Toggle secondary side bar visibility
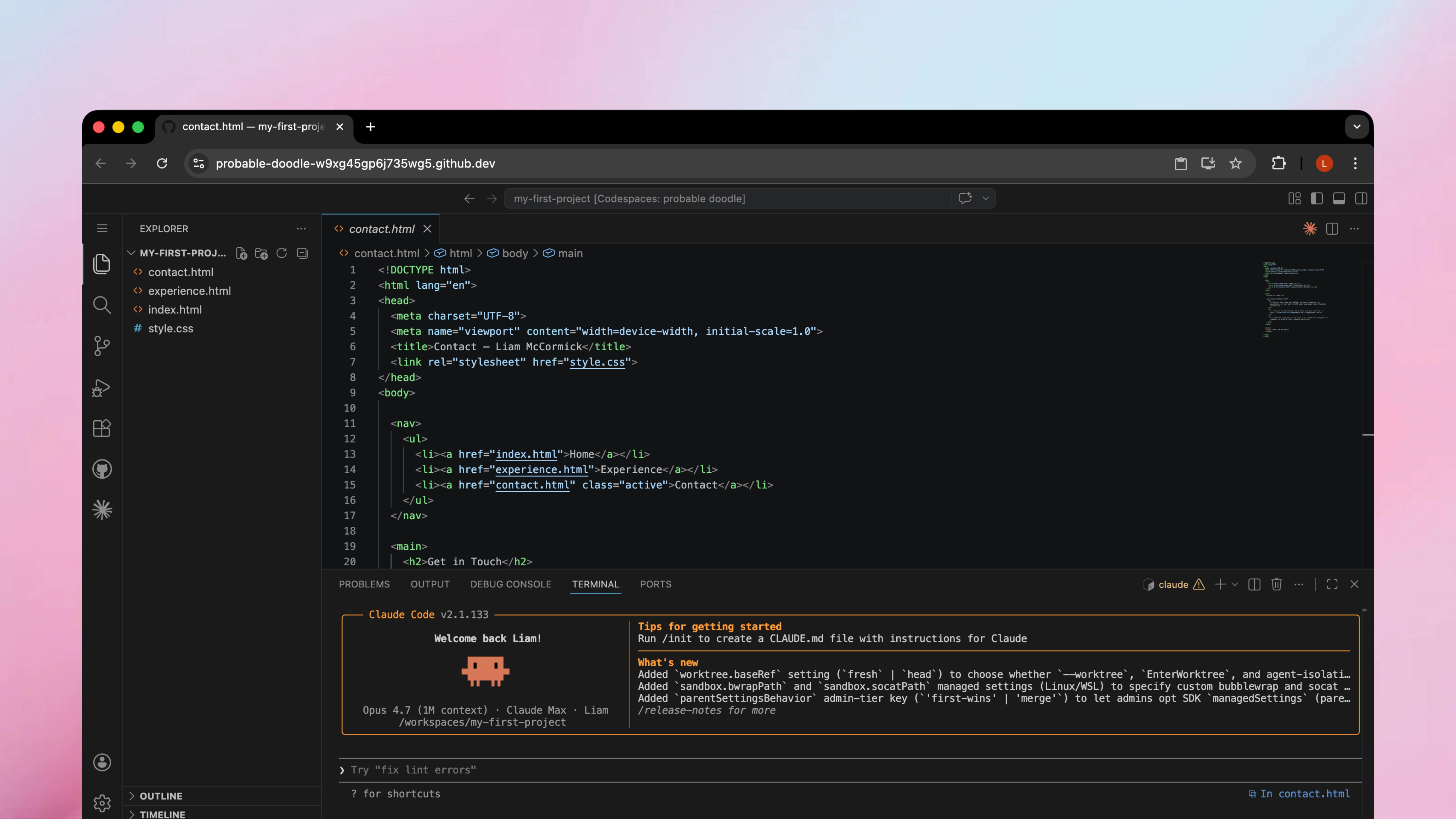This screenshot has width=1456, height=819. (x=1361, y=198)
